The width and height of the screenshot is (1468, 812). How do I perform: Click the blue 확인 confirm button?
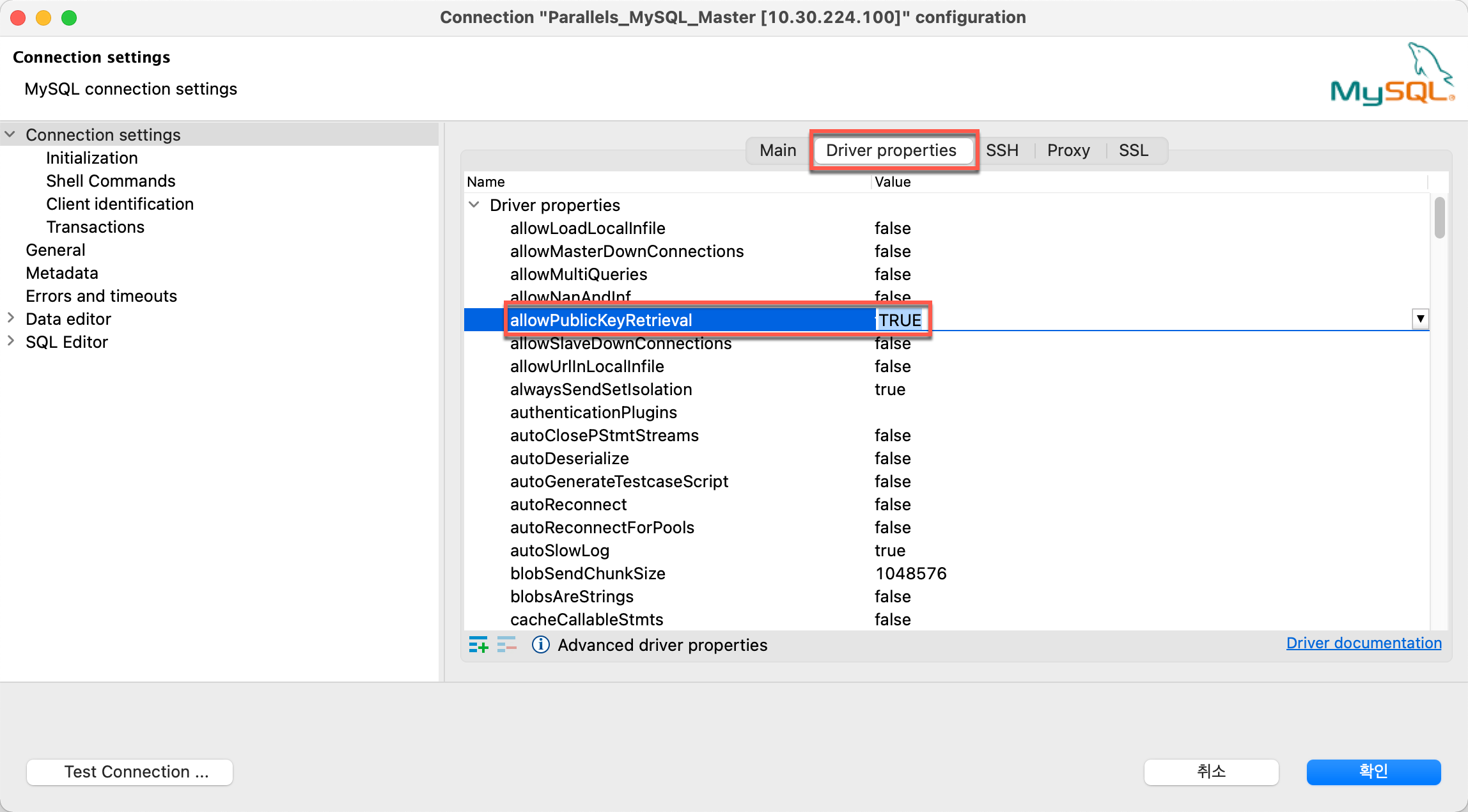click(1373, 772)
